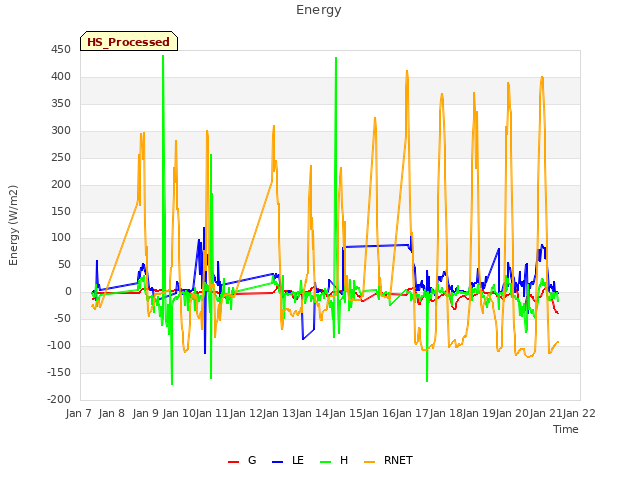The width and height of the screenshot is (640, 480).
Task: Click the blue LE legend color marker
Action: tap(277, 462)
